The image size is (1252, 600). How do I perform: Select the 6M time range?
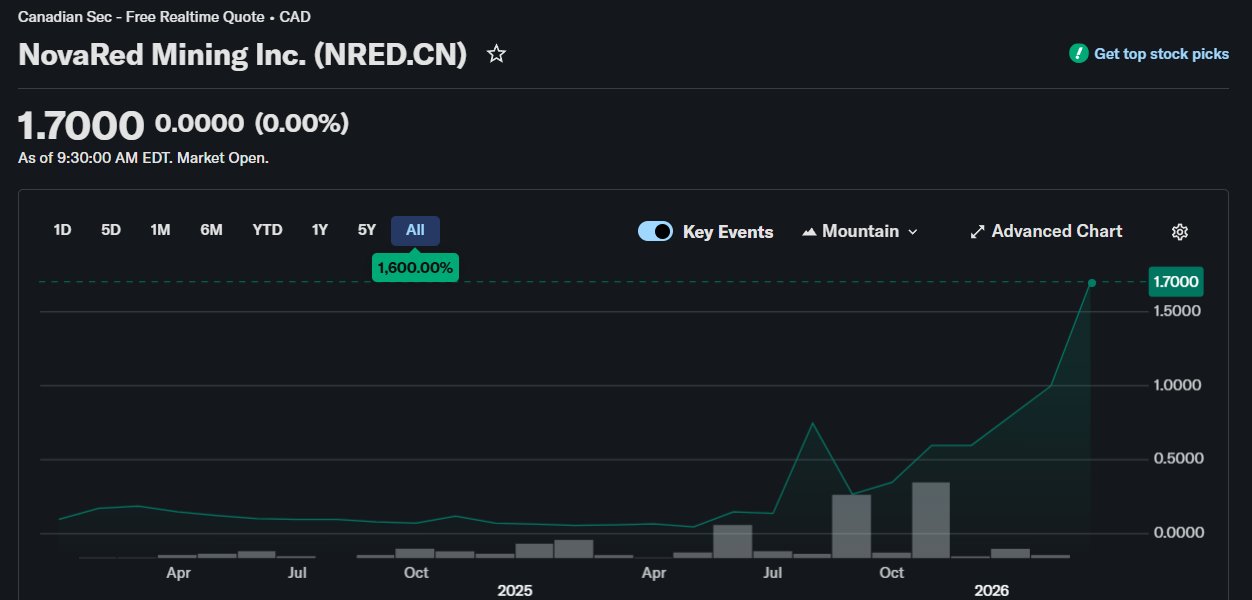[x=211, y=230]
